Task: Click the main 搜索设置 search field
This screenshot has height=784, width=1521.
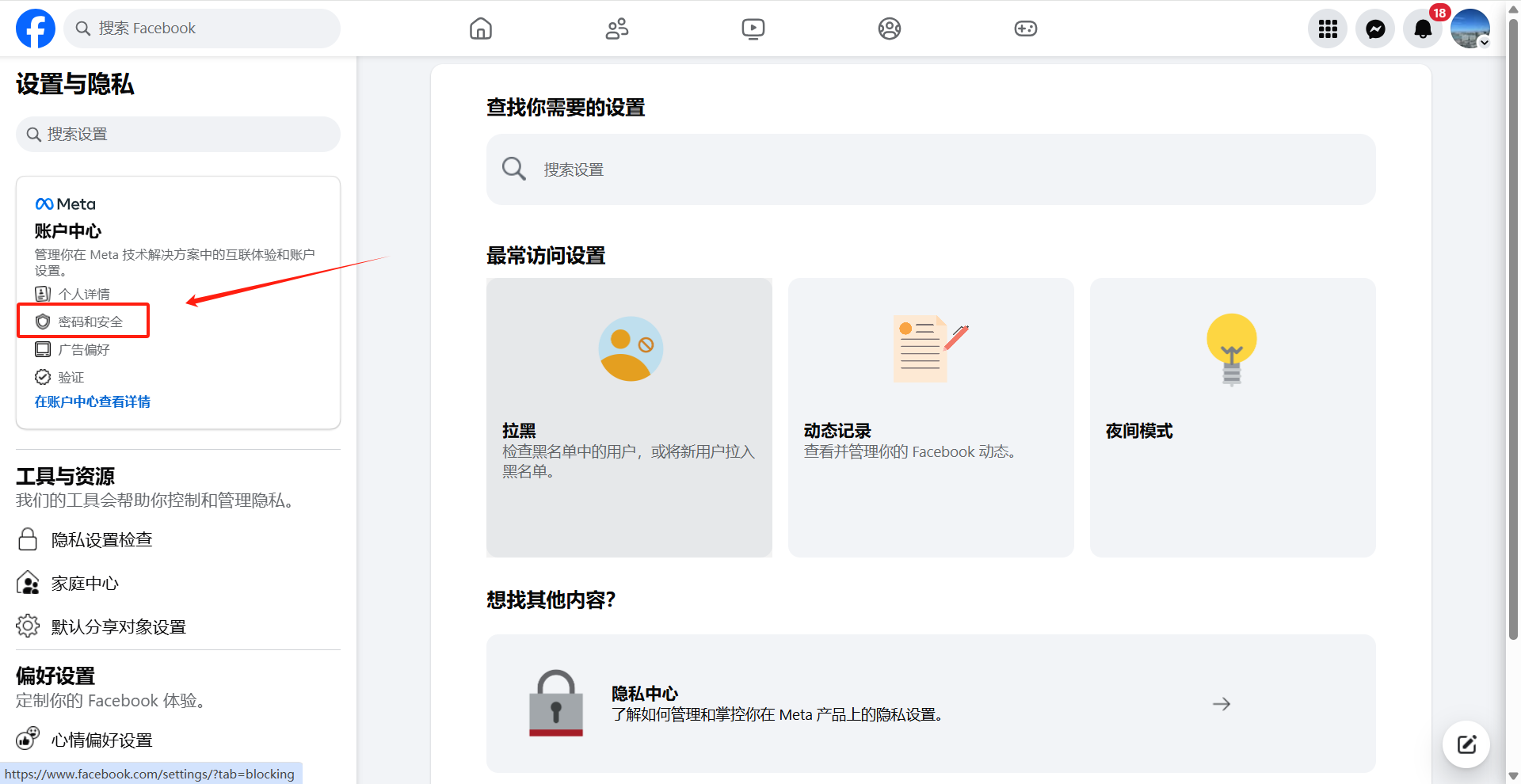Action: (931, 169)
